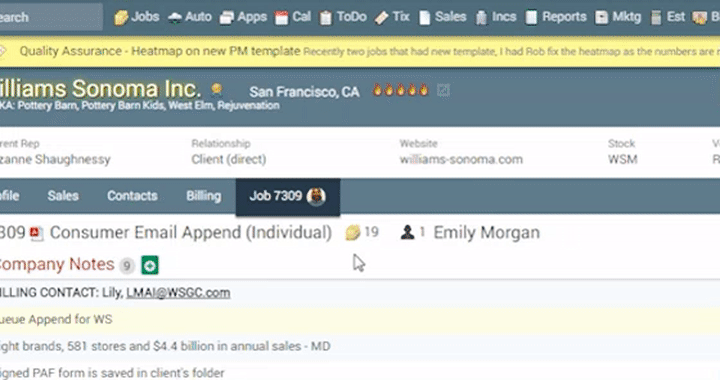
Task: Click the LMAI@WSGC.com email link
Action: [x=178, y=293]
